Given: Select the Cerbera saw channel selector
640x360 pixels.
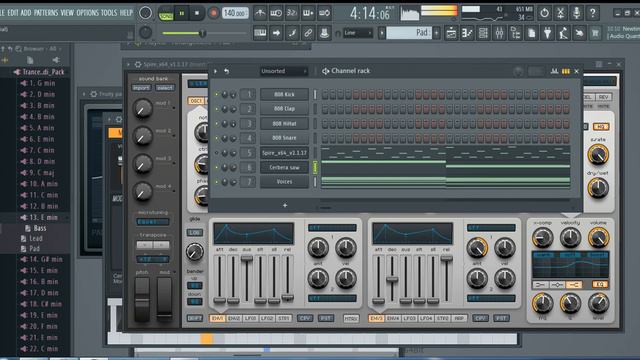Looking at the screenshot, I should (315, 167).
